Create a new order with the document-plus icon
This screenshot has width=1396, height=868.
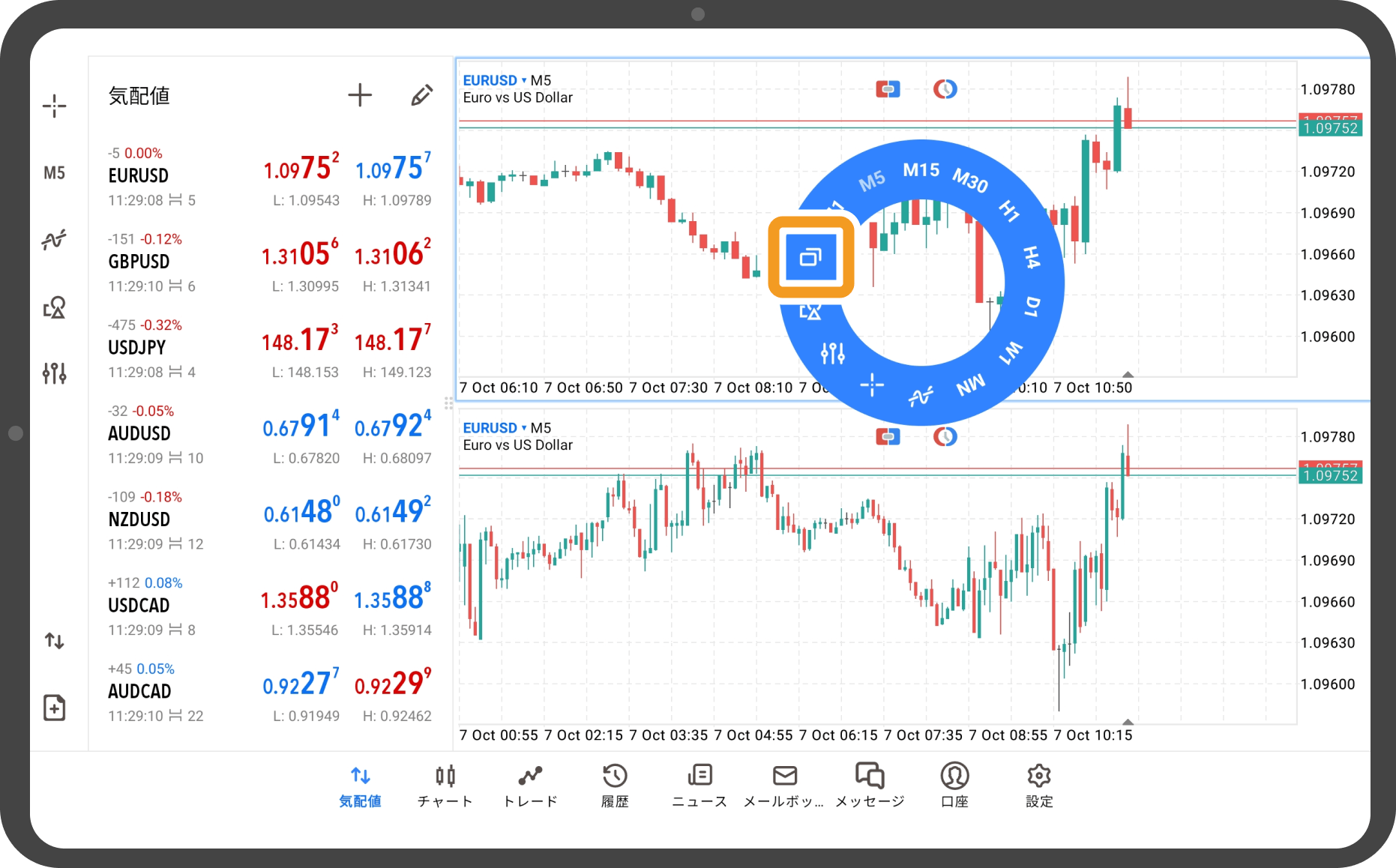(54, 708)
